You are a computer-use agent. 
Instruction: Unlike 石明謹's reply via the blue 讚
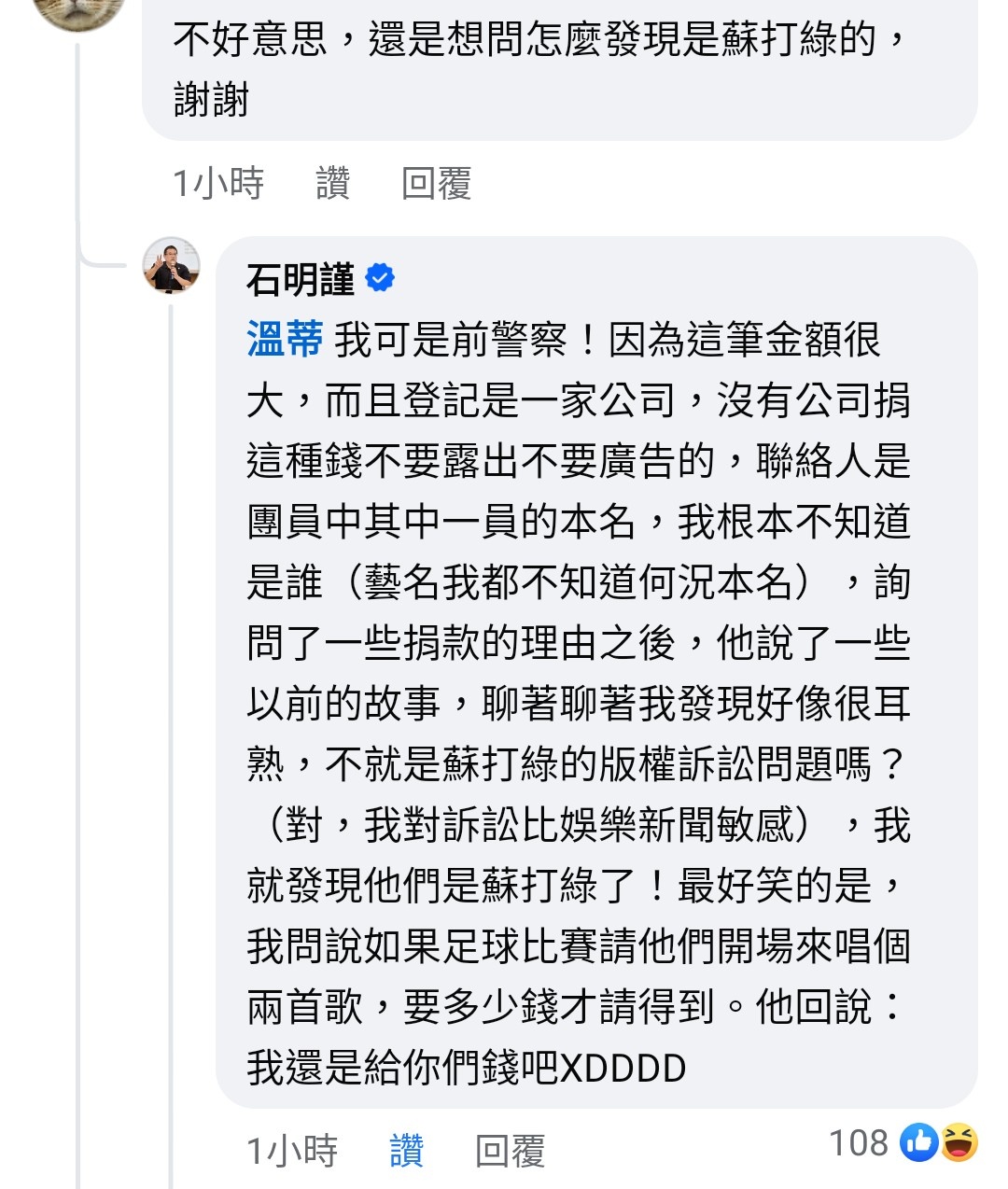(406, 1151)
